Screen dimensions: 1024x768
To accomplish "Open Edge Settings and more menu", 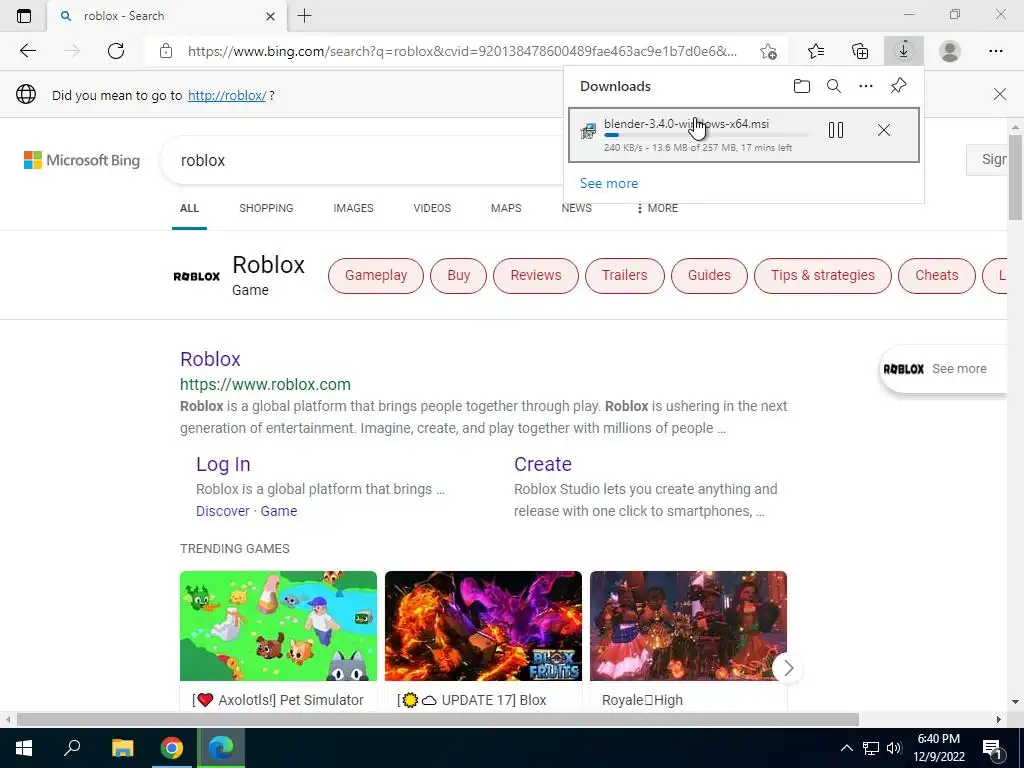I will pos(995,51).
